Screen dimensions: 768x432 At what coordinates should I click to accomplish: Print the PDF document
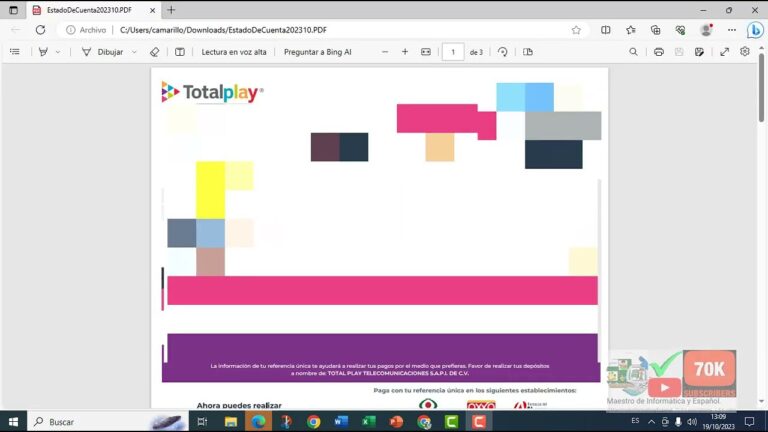(659, 52)
